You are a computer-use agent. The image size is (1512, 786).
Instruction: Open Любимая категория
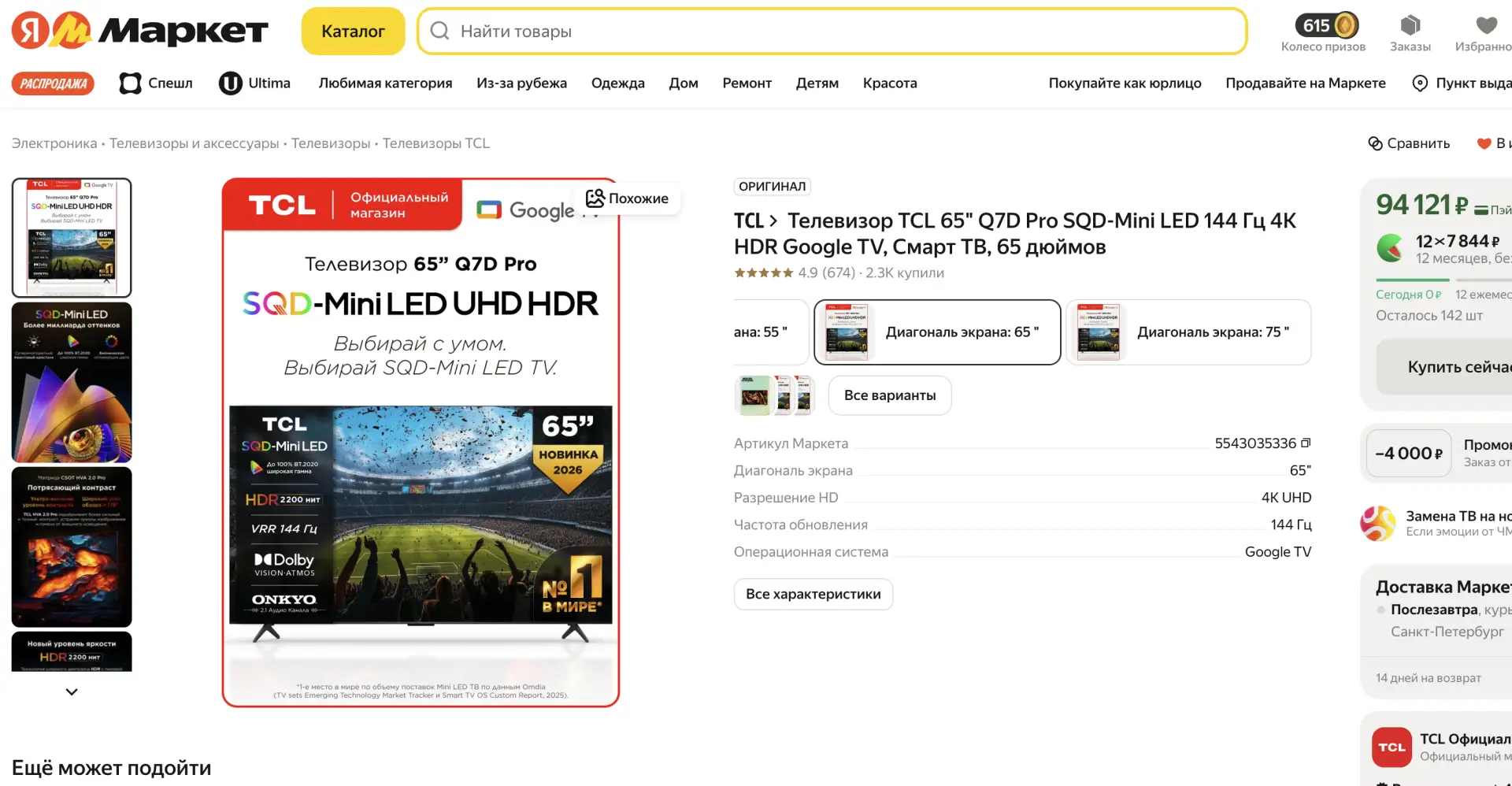(x=385, y=83)
